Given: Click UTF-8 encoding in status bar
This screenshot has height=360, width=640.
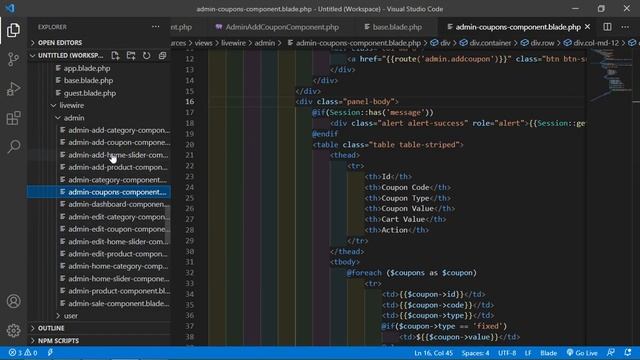Looking at the screenshot, I should point(507,353).
